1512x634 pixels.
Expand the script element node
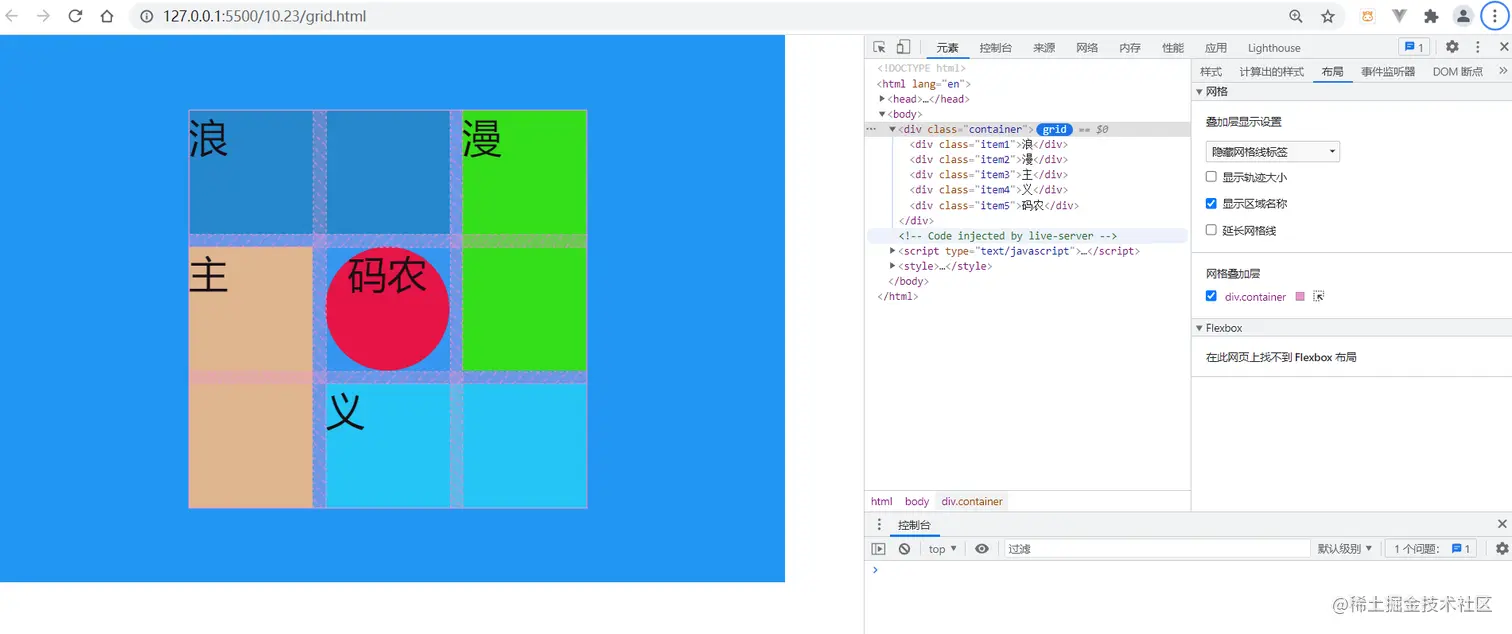[x=893, y=251]
